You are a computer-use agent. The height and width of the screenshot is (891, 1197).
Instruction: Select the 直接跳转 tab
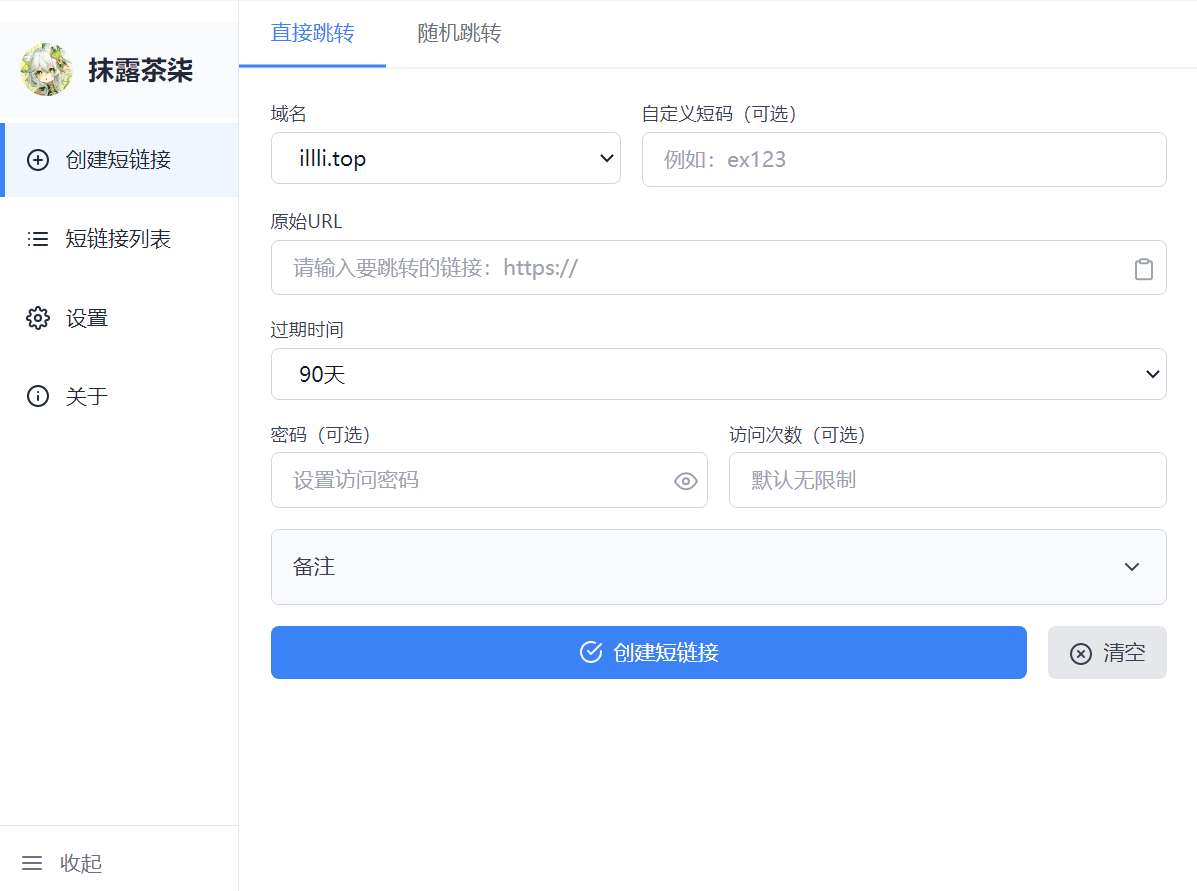point(312,33)
